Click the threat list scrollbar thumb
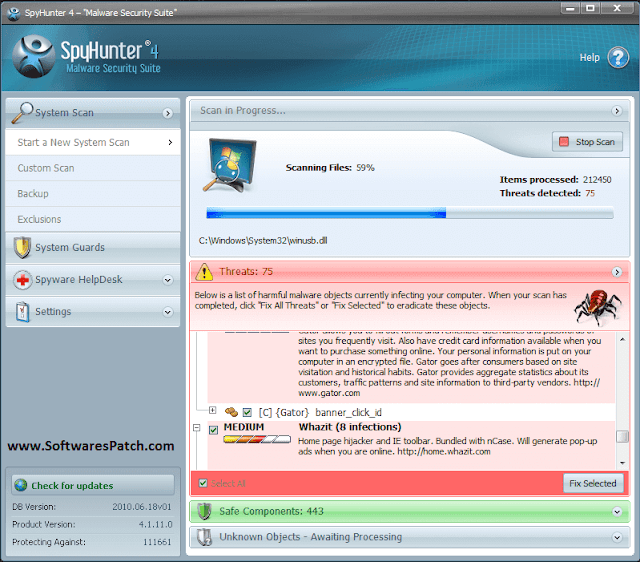 click(x=622, y=436)
